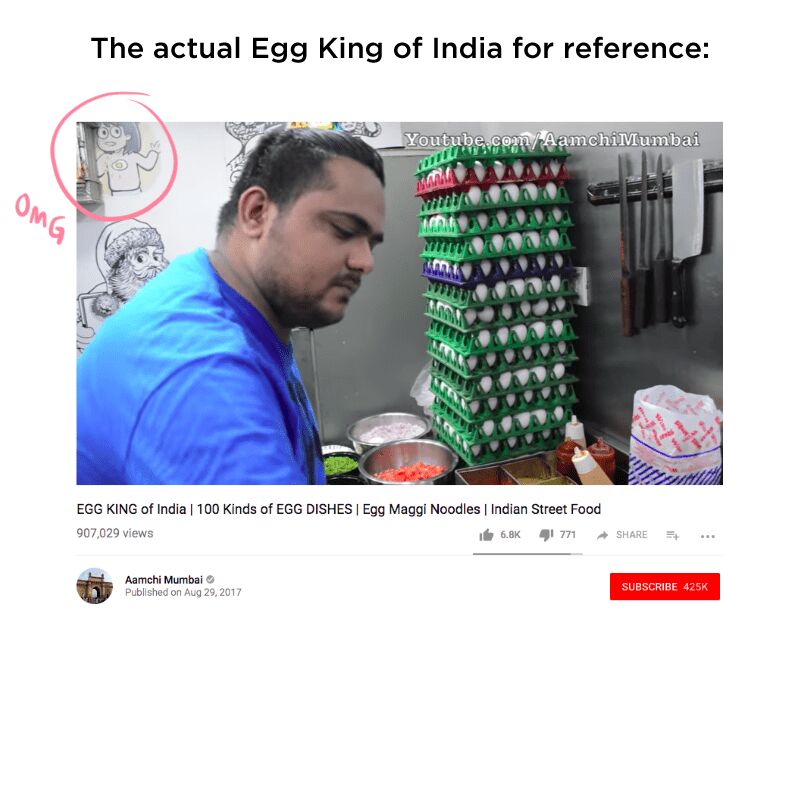Click the video player frame with egg trays
This screenshot has width=800, height=800.
(x=399, y=303)
